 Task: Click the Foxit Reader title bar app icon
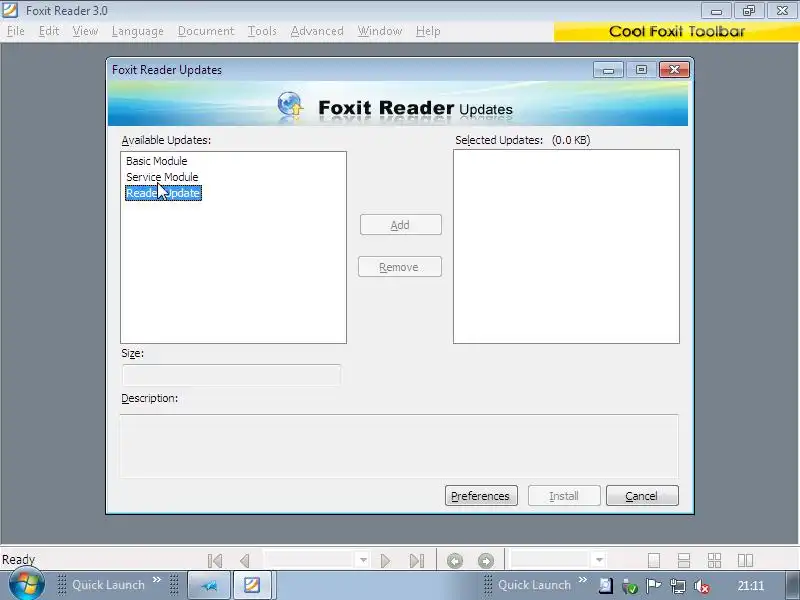coord(10,10)
